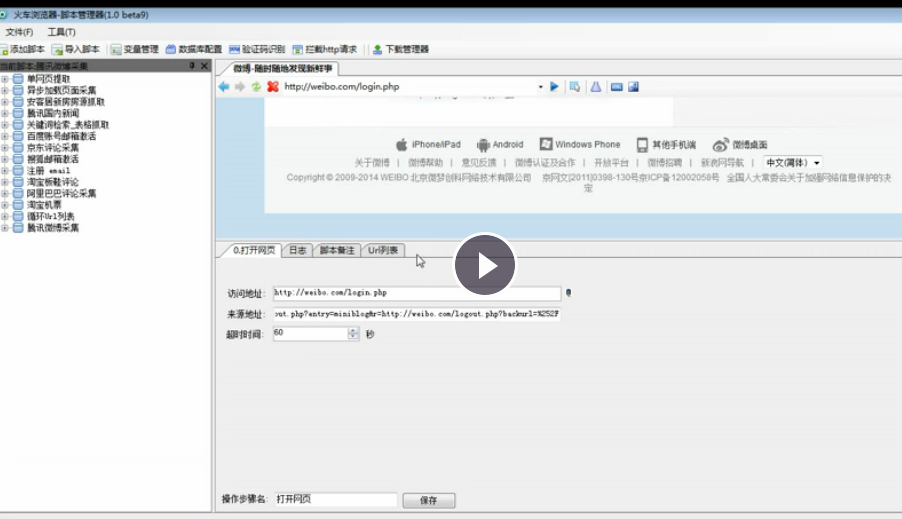
Task: Expand the 注册 email tree node
Action: click(x=5, y=171)
